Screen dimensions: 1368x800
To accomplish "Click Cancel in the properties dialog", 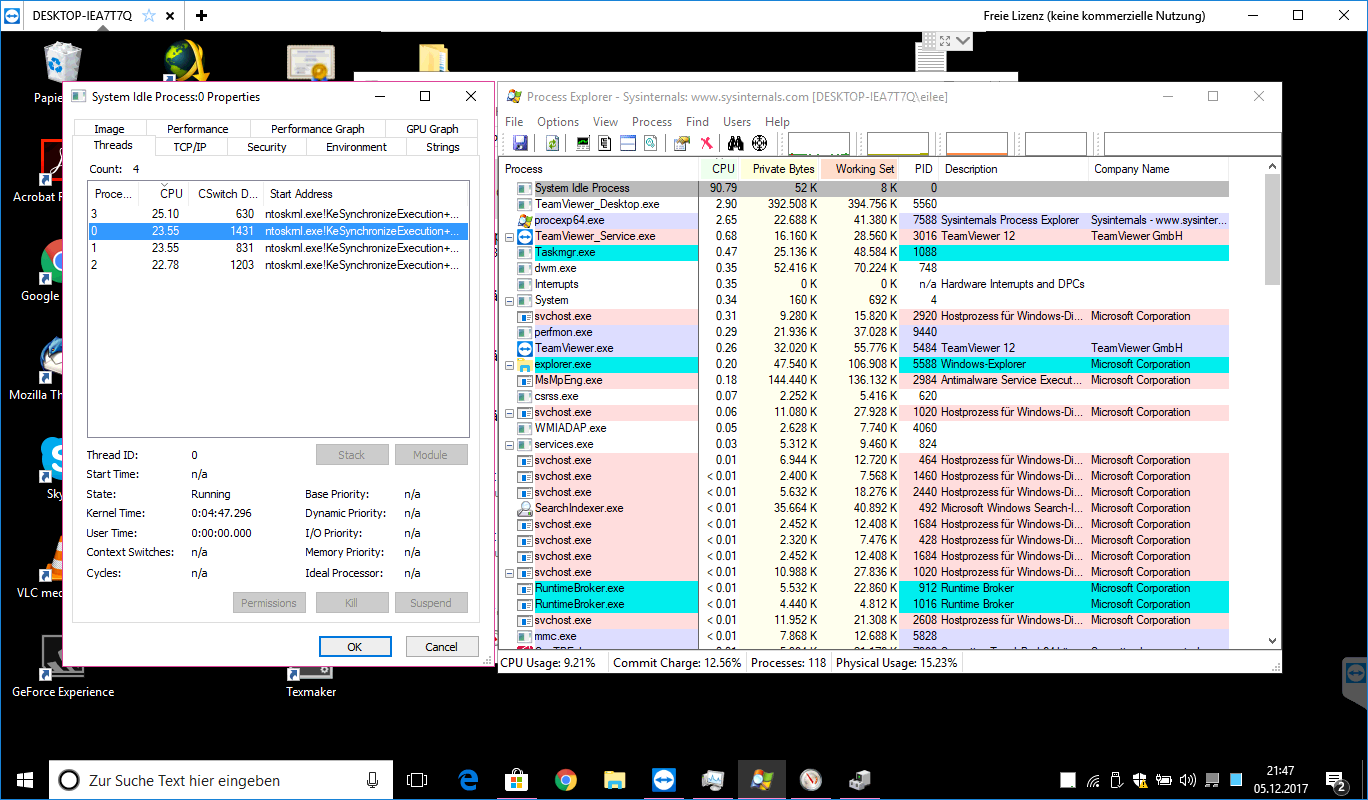I will pyautogui.click(x=442, y=647).
